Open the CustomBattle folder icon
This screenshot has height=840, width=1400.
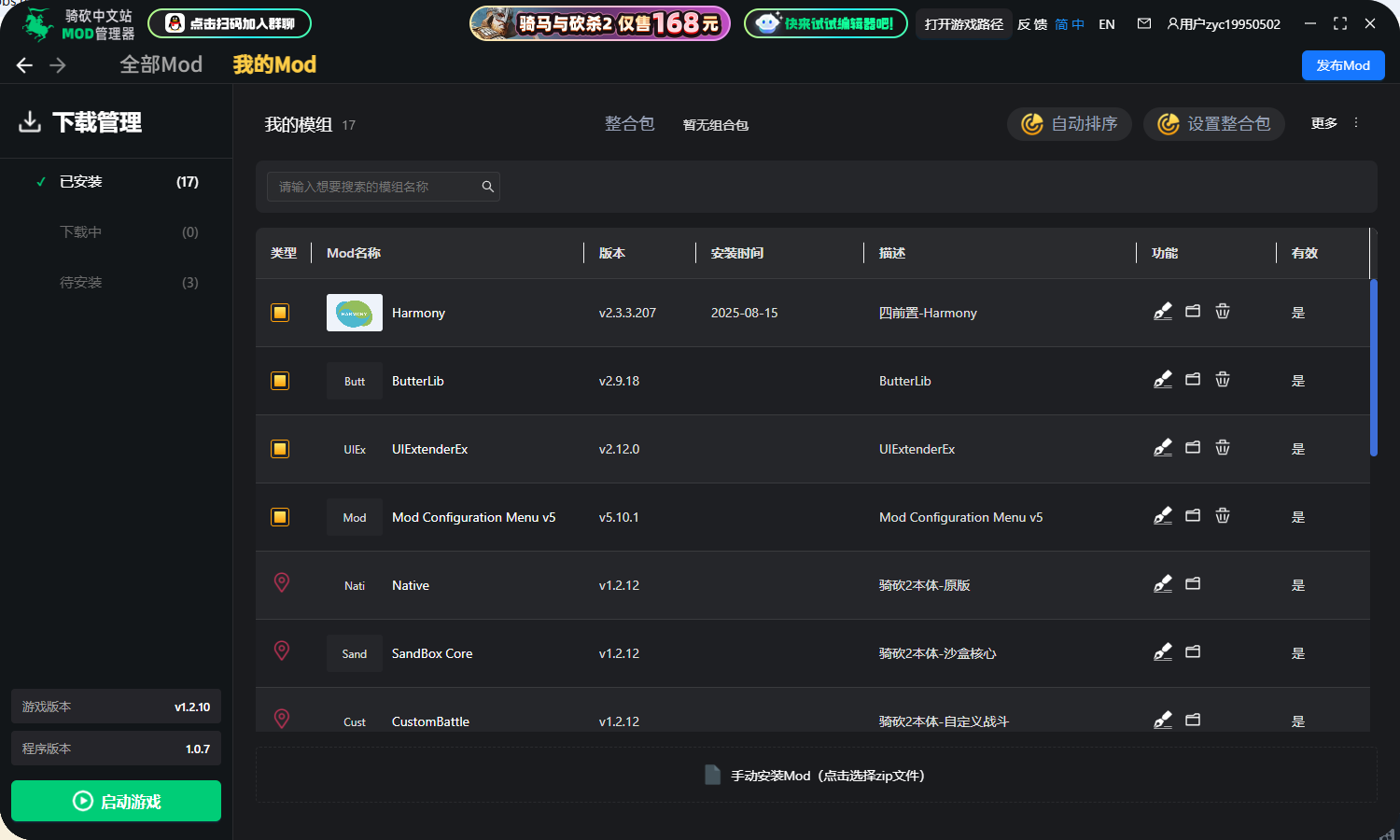(x=1193, y=720)
